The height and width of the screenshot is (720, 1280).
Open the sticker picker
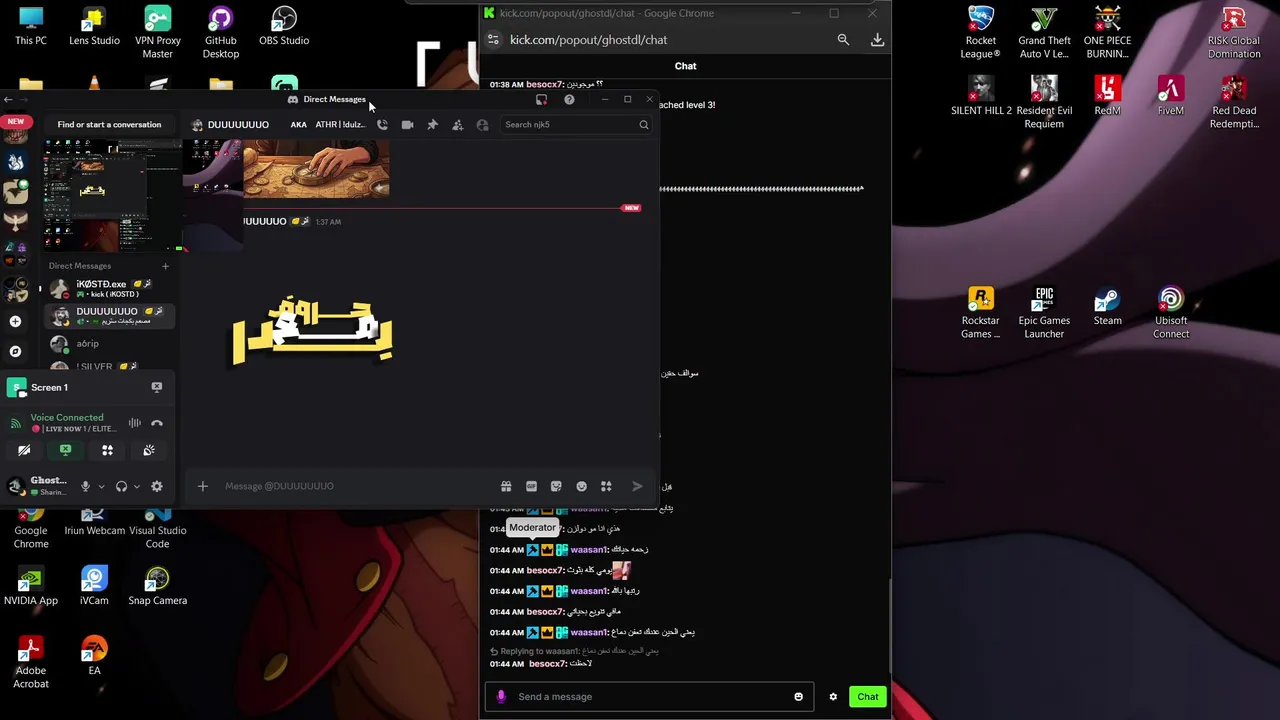point(556,486)
